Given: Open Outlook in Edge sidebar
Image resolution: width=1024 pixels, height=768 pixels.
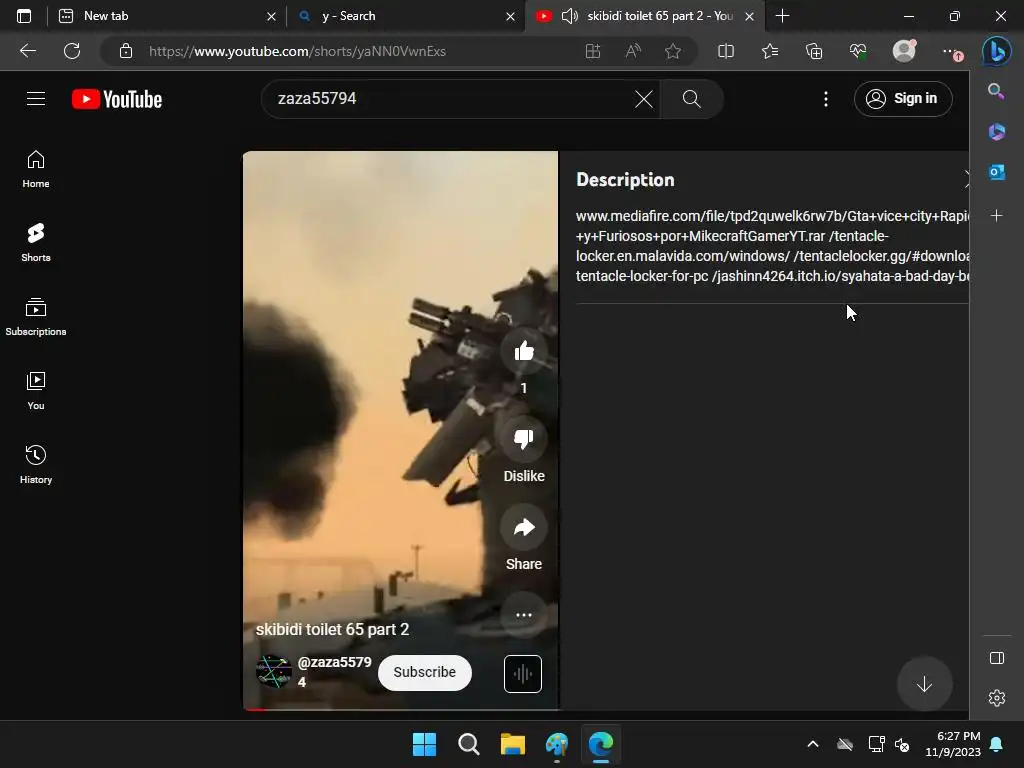Looking at the screenshot, I should pos(997,172).
